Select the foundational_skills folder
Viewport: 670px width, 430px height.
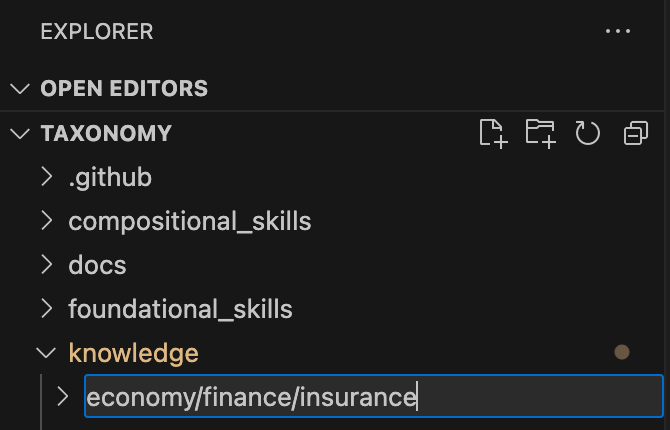point(180,309)
